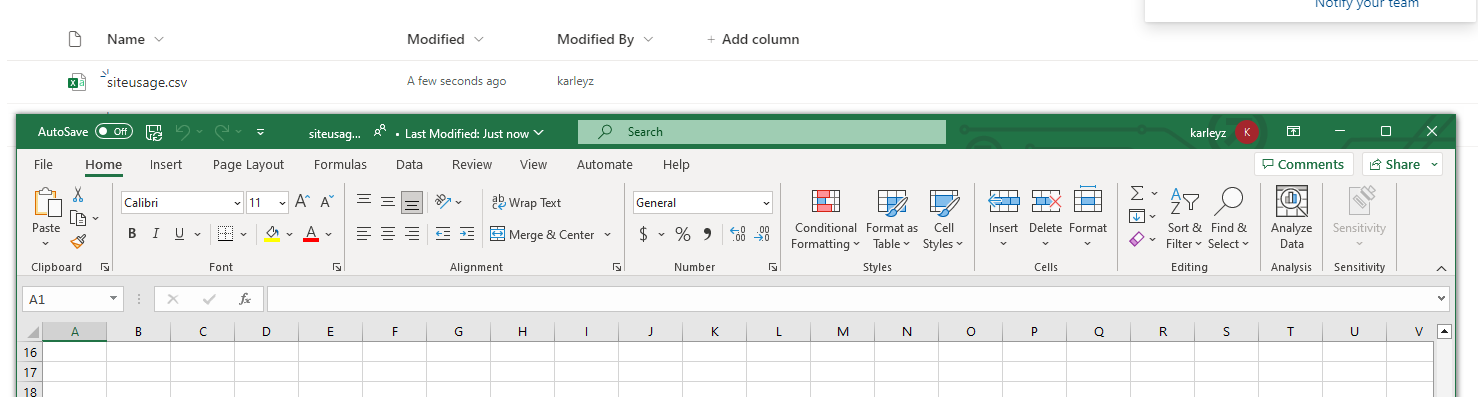Click the Comments button

(1304, 164)
